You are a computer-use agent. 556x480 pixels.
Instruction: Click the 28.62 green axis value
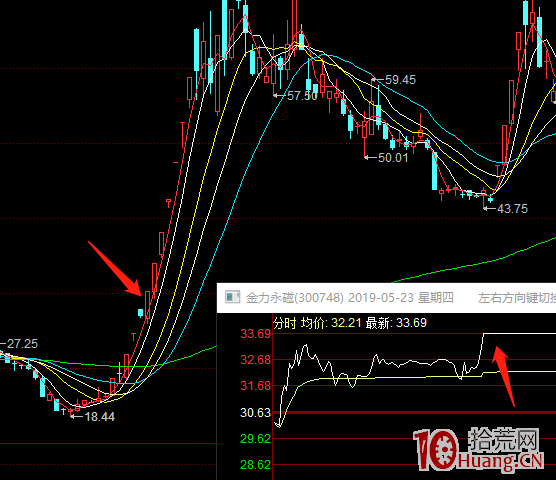pyautogui.click(x=255, y=464)
